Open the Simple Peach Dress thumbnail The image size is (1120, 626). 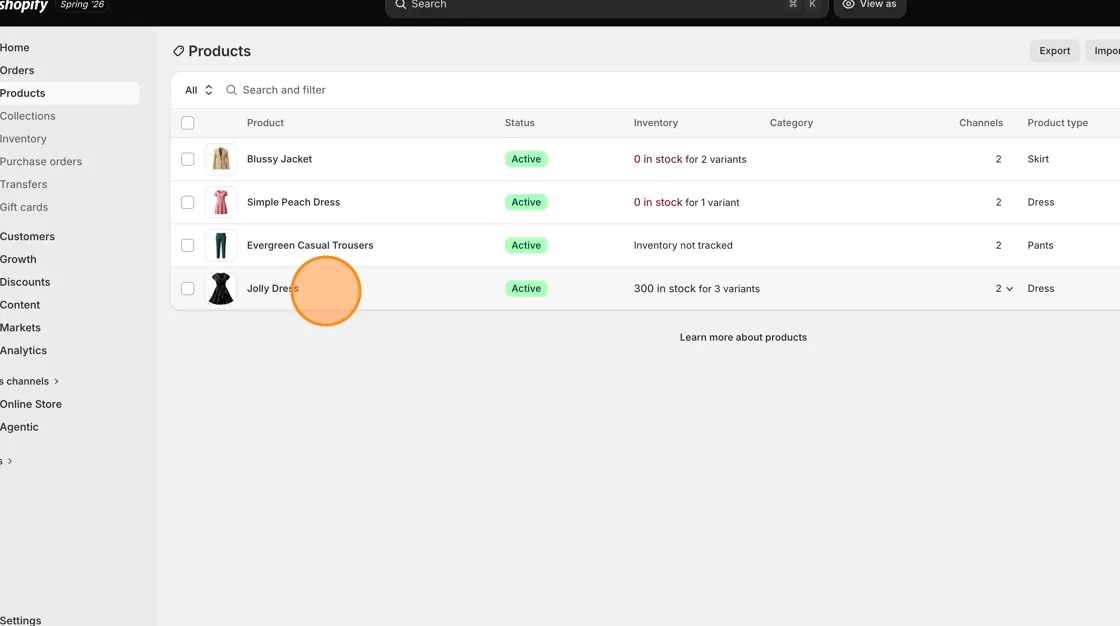point(221,202)
